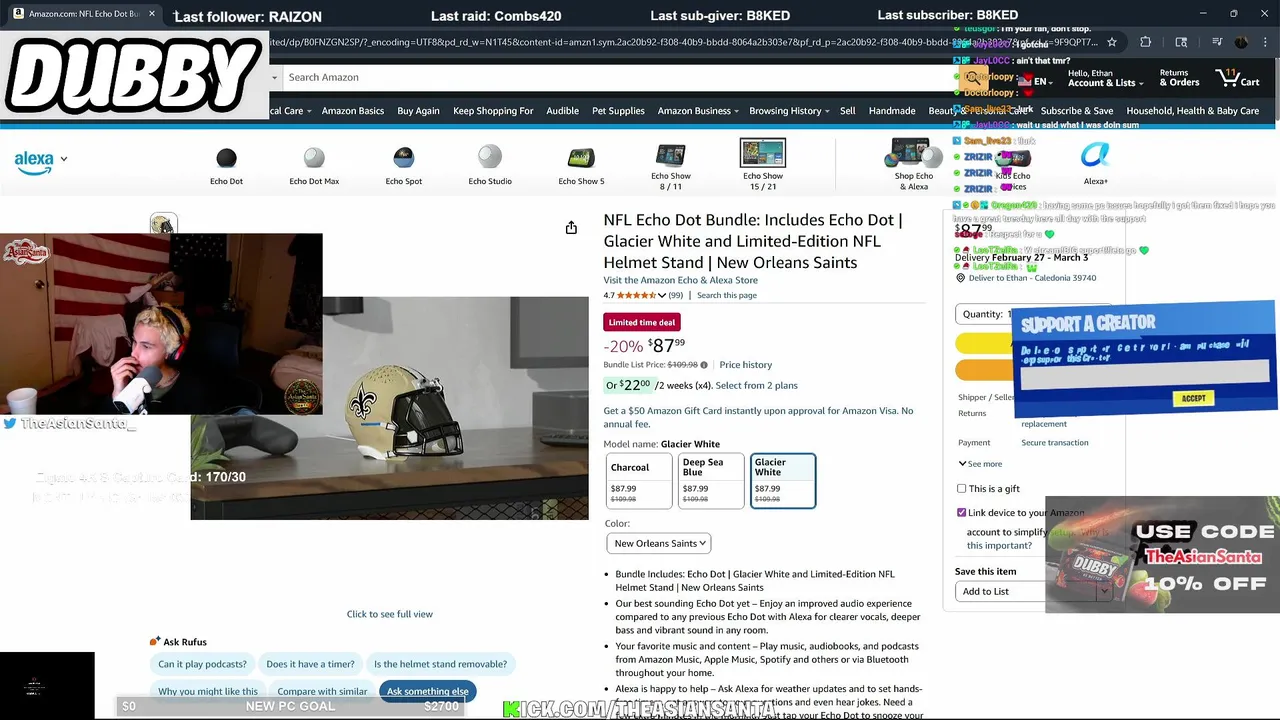Open Handmade nav item
The width and height of the screenshot is (1280, 720).
[892, 111]
